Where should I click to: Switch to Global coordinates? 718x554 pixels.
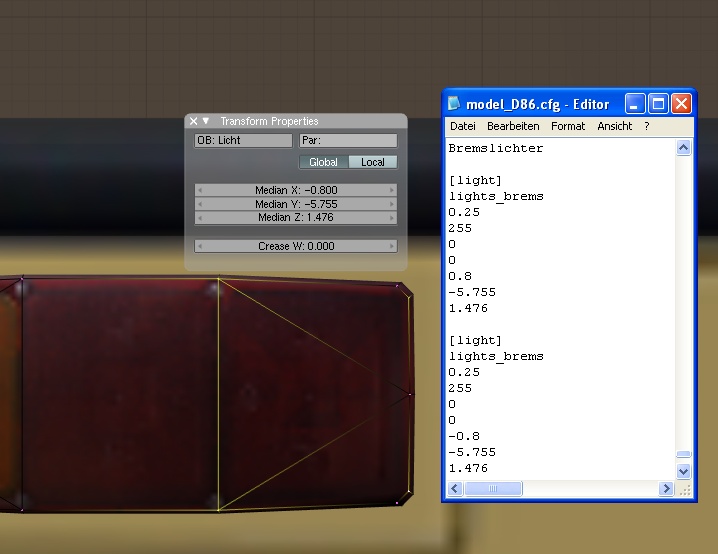323,162
